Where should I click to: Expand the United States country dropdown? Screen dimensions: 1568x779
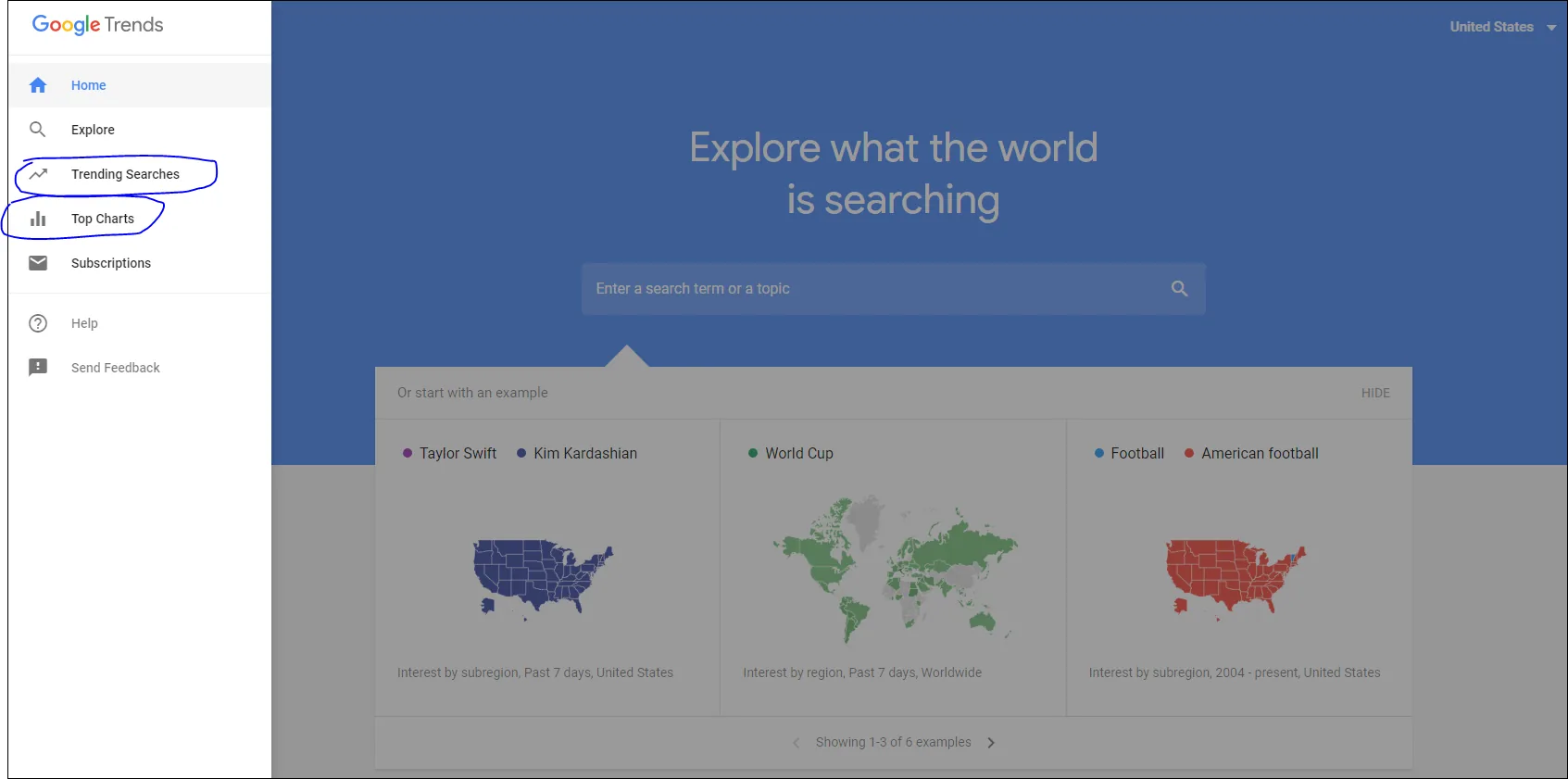(x=1503, y=27)
